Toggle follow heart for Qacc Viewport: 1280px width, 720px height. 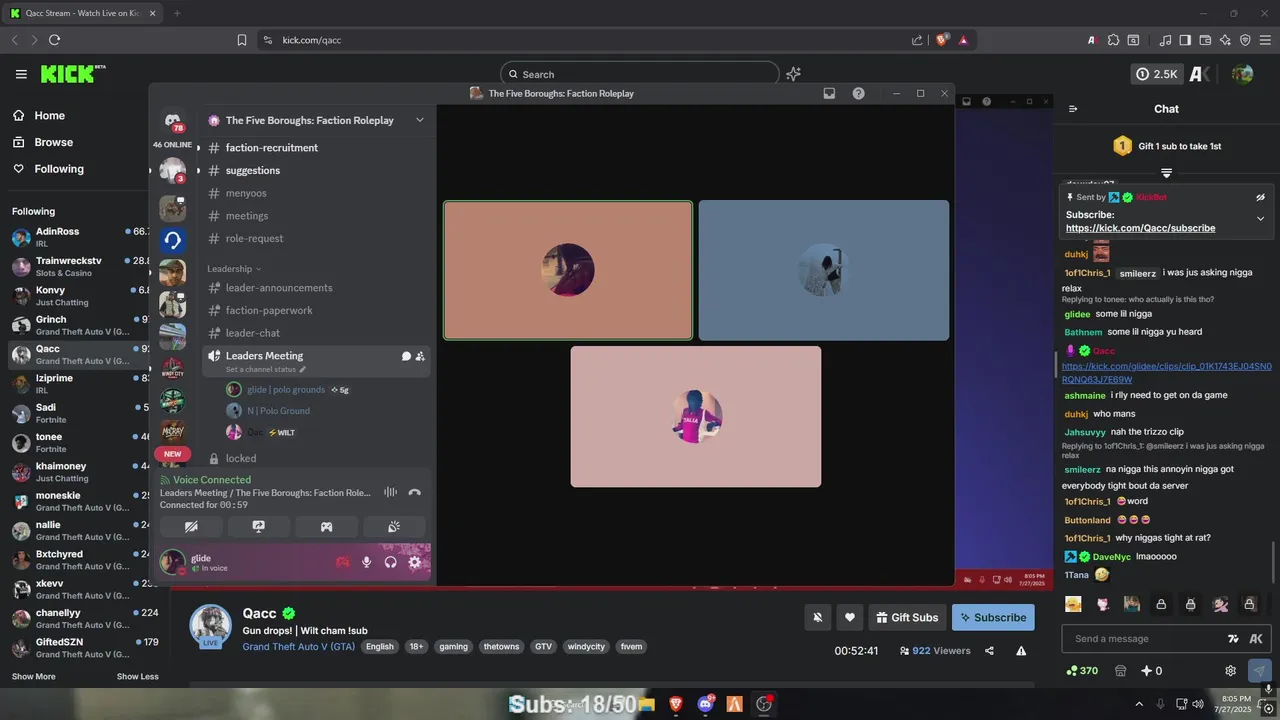click(850, 618)
